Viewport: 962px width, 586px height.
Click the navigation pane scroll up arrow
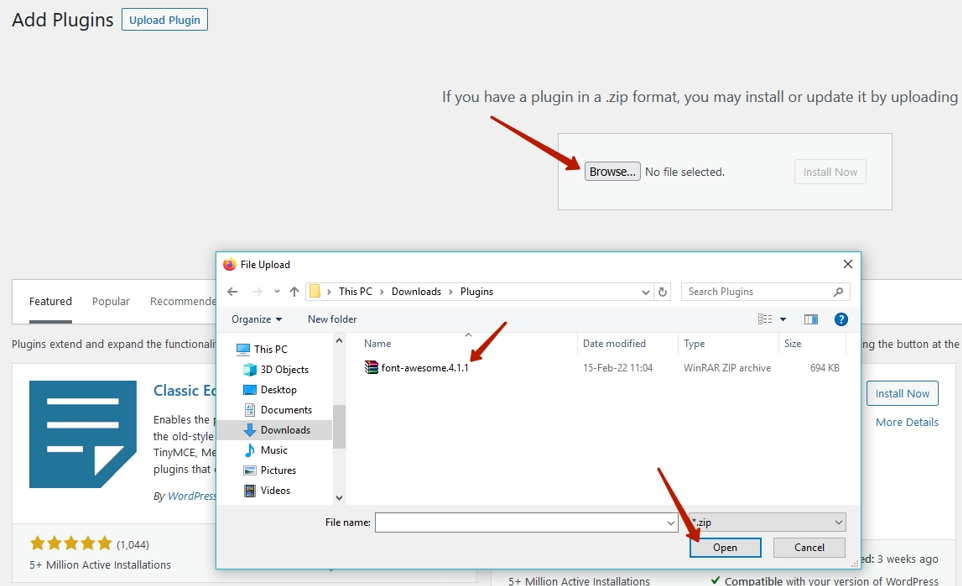339,341
